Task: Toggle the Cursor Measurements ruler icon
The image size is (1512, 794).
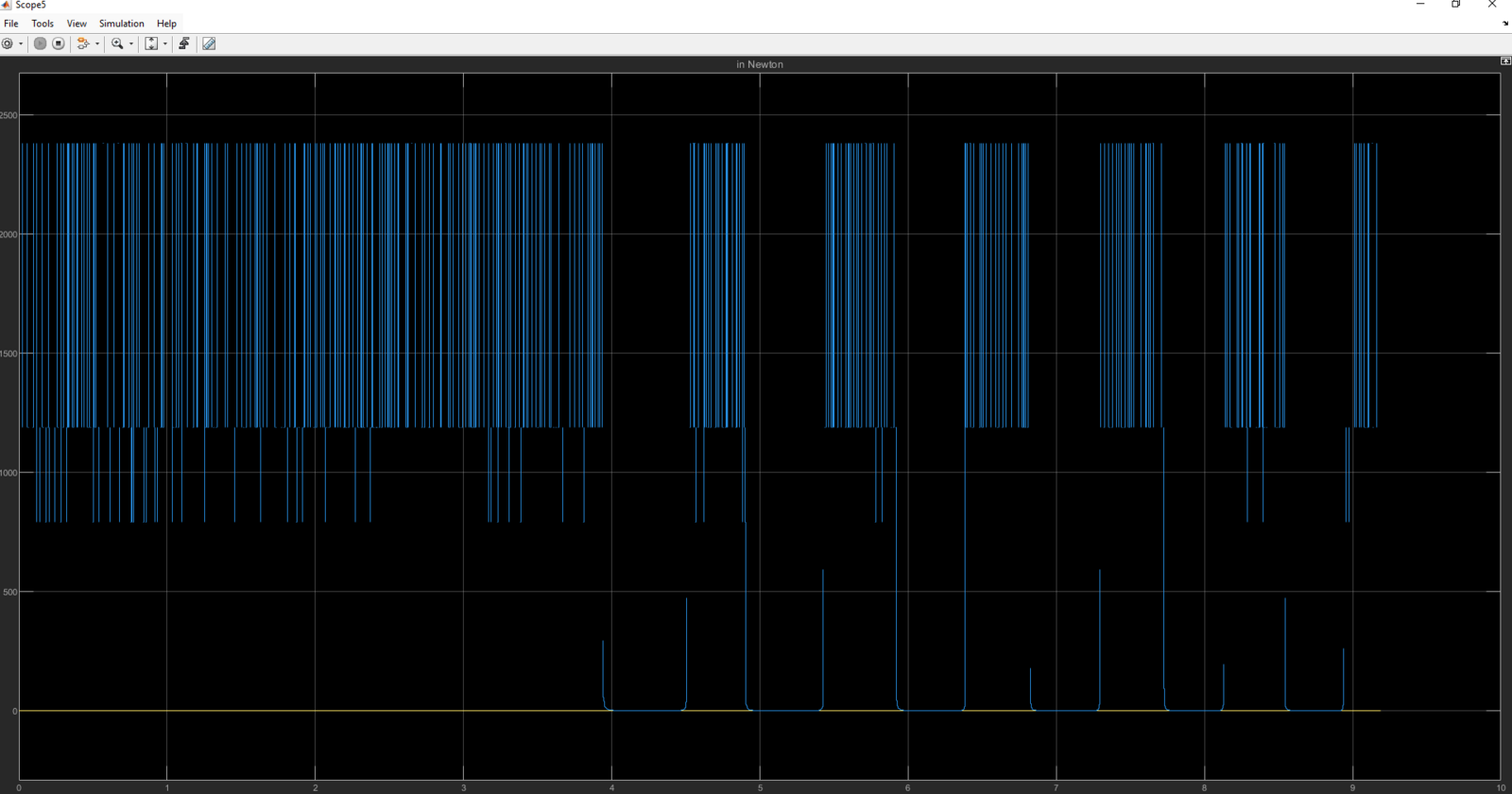Action: coord(209,43)
